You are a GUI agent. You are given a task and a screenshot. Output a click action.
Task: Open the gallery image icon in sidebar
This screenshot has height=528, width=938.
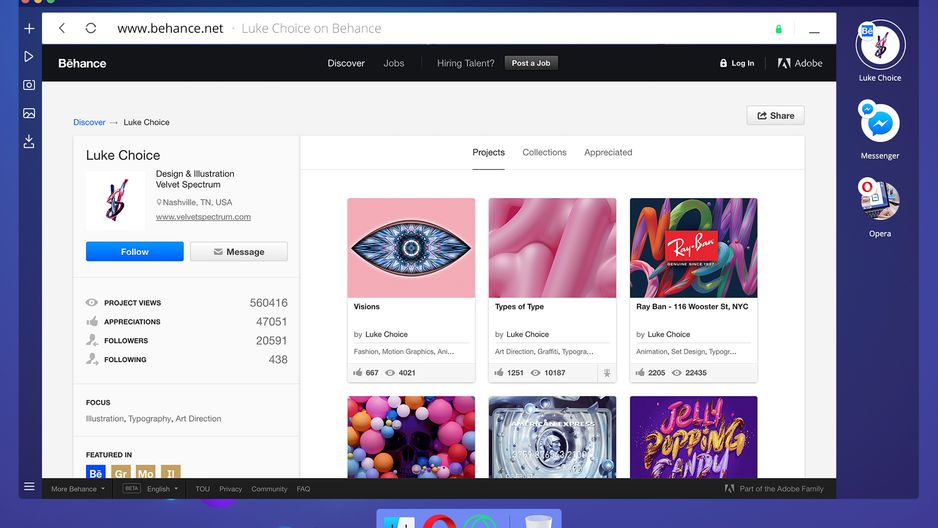29,113
